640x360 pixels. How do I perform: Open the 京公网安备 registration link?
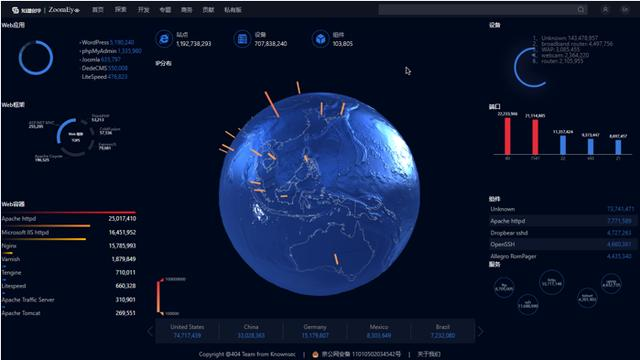click(x=361, y=354)
